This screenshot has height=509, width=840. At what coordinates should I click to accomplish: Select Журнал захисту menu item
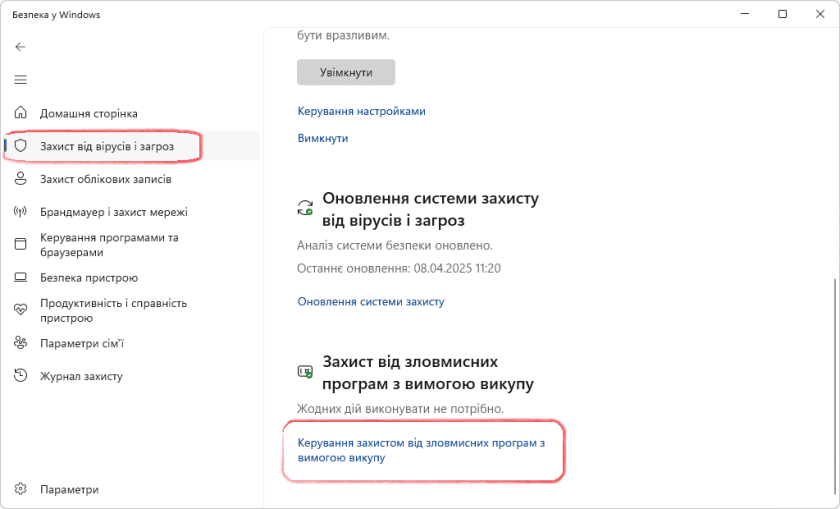pos(81,376)
